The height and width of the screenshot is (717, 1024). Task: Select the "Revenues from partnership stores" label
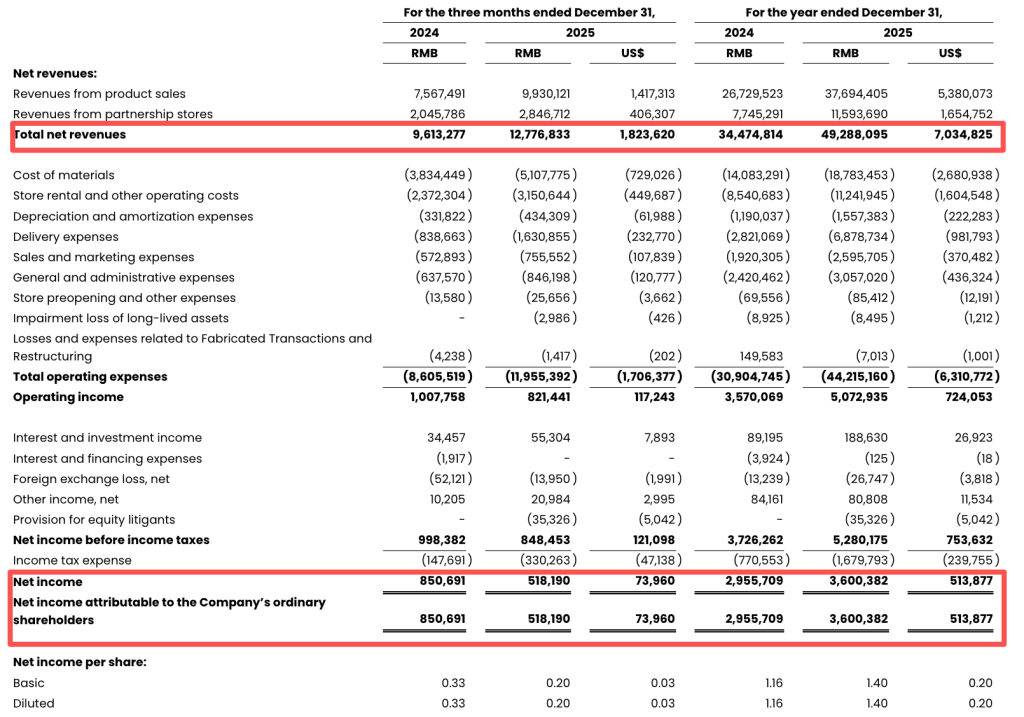pos(113,114)
